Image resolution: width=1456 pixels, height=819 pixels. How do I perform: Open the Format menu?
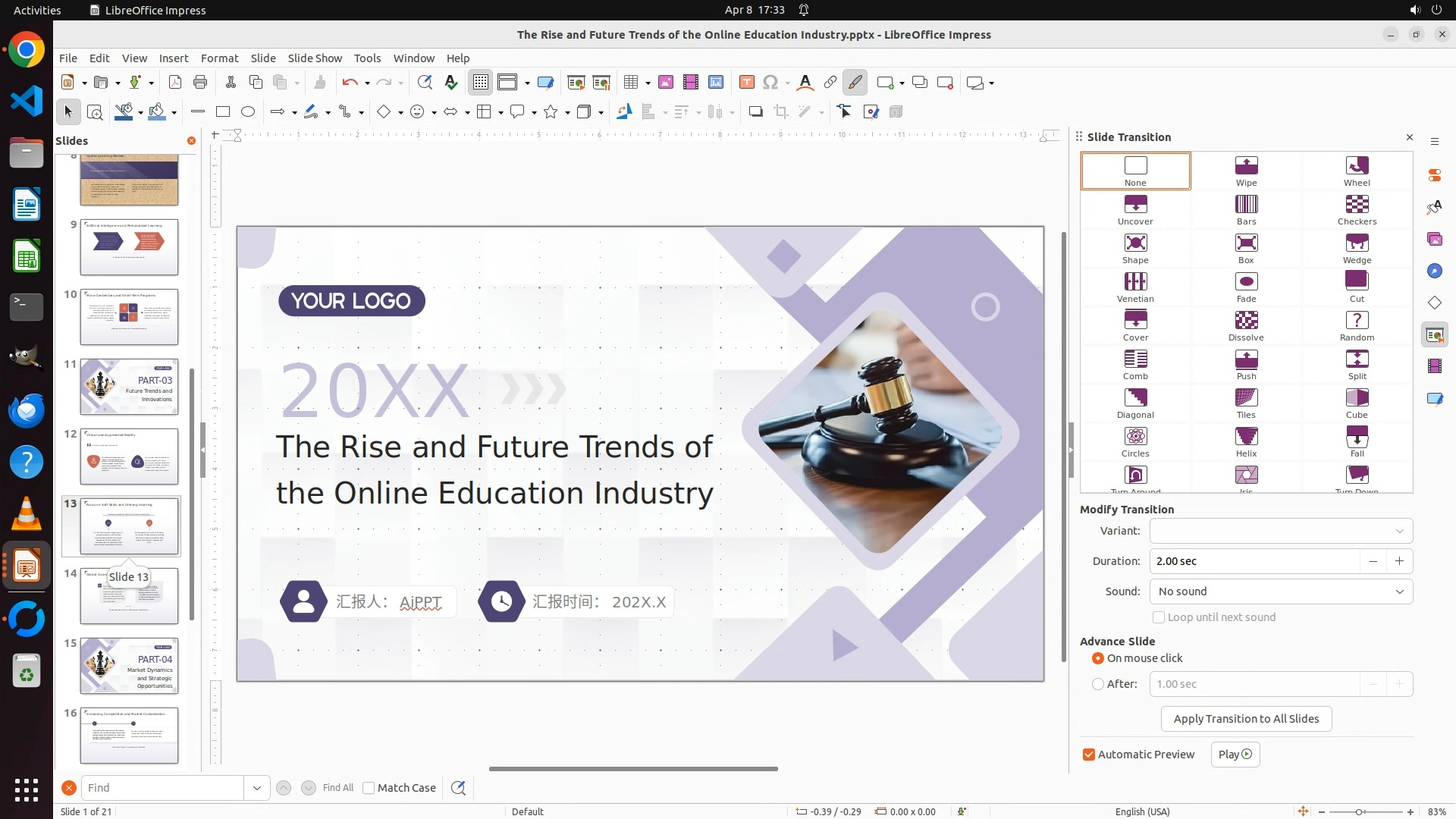tap(219, 58)
